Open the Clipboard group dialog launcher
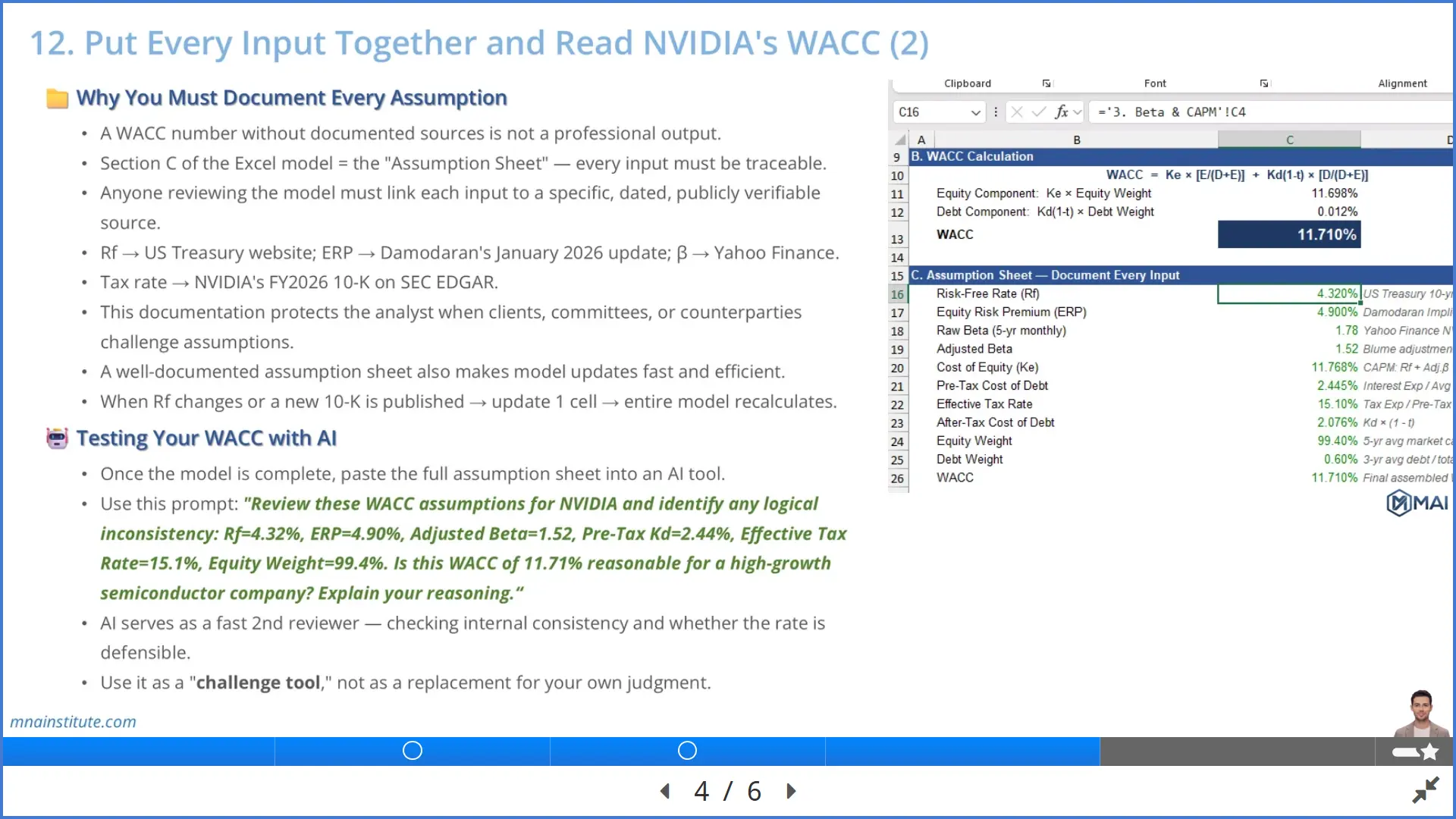This screenshot has height=819, width=1456. [1046, 83]
